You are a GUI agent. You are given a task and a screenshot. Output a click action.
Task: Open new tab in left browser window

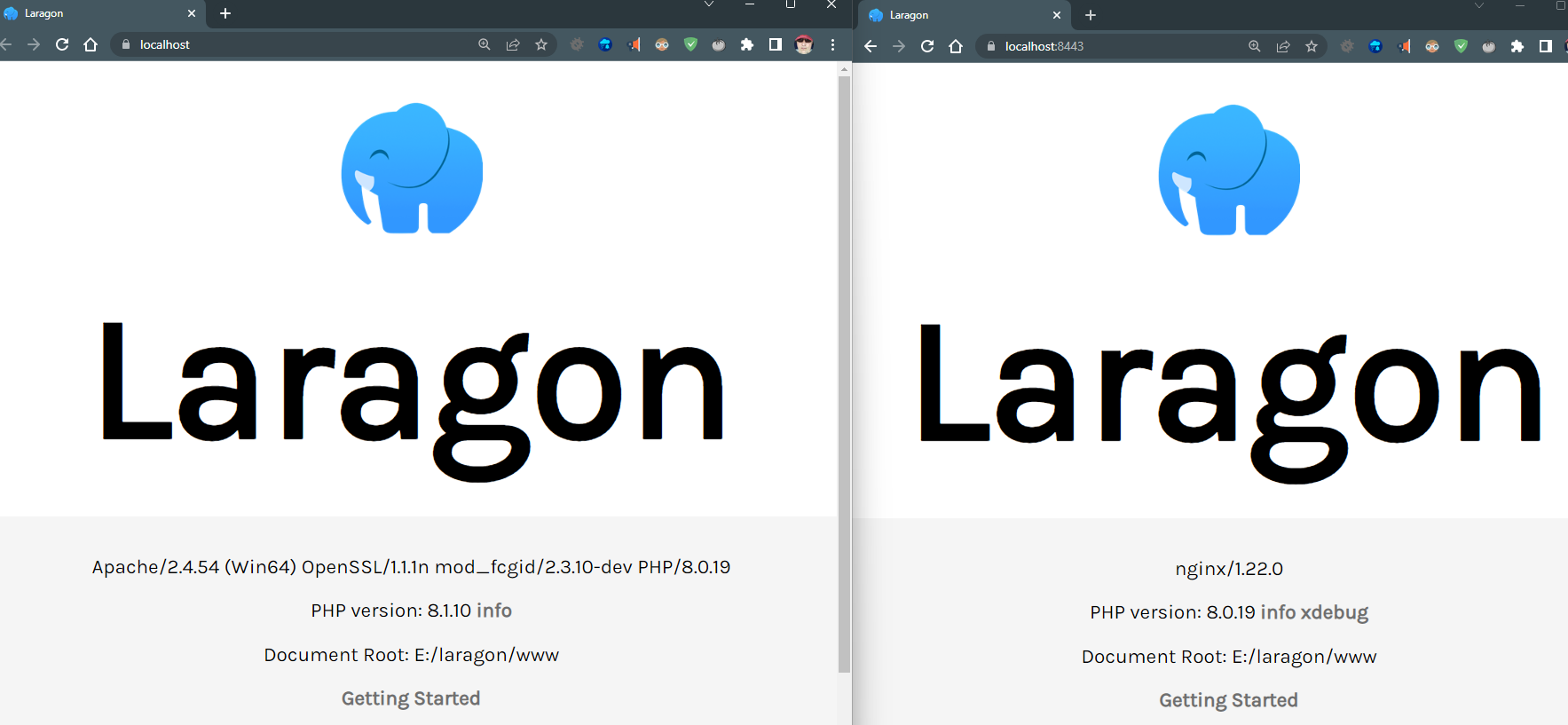(225, 13)
